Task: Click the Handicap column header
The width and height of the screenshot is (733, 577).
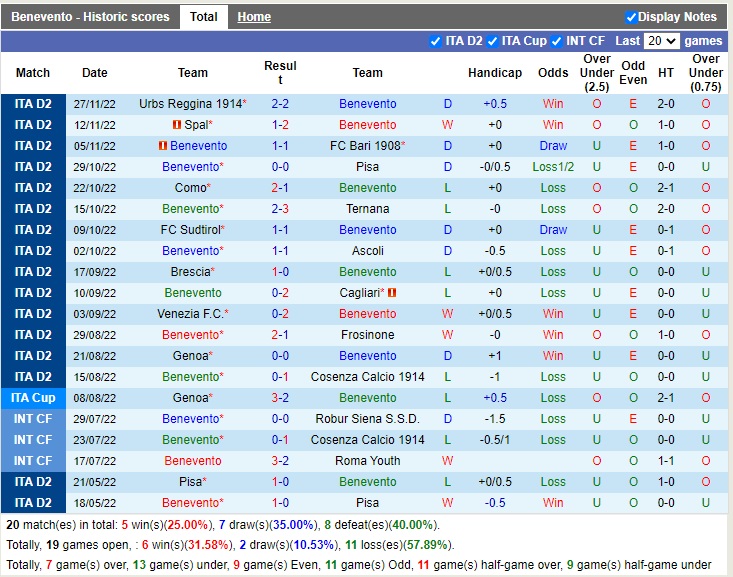Action: pos(495,73)
